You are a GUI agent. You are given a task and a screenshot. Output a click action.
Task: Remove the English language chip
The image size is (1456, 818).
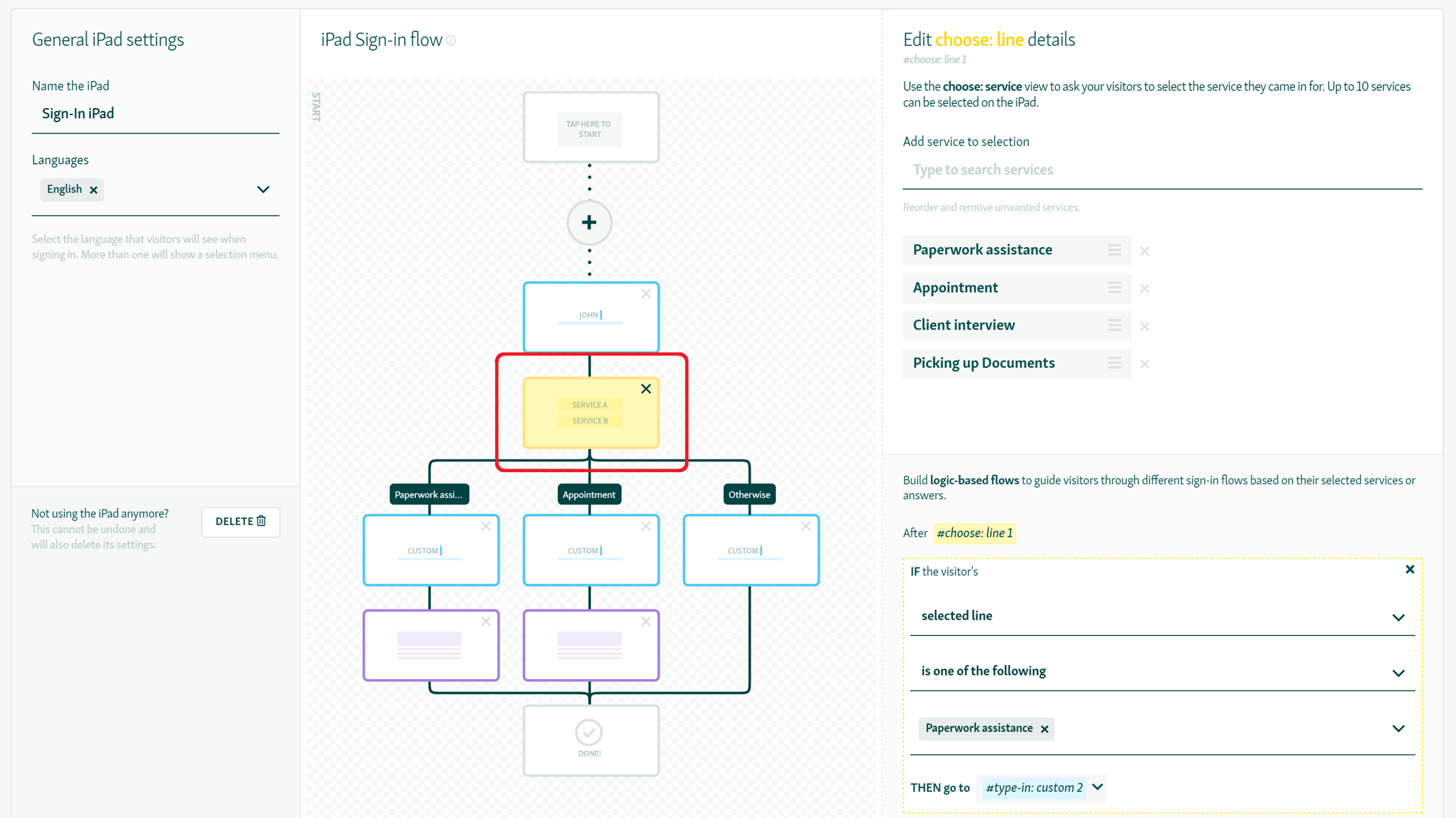pyautogui.click(x=93, y=189)
